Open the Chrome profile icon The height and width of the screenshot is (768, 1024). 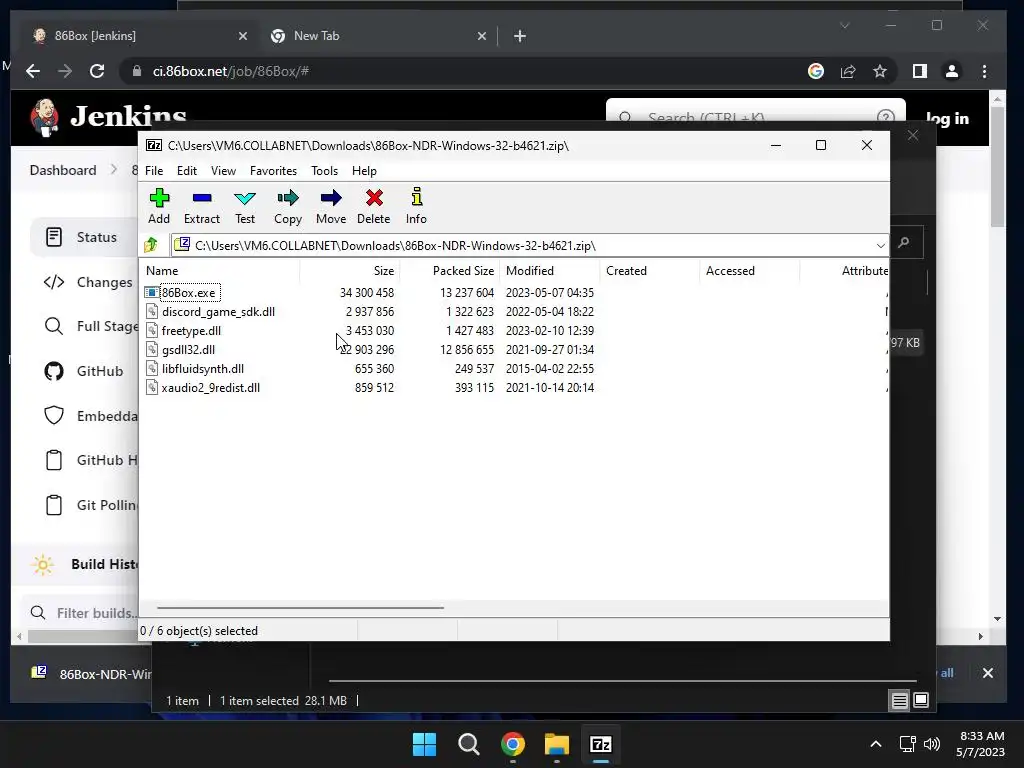952,71
